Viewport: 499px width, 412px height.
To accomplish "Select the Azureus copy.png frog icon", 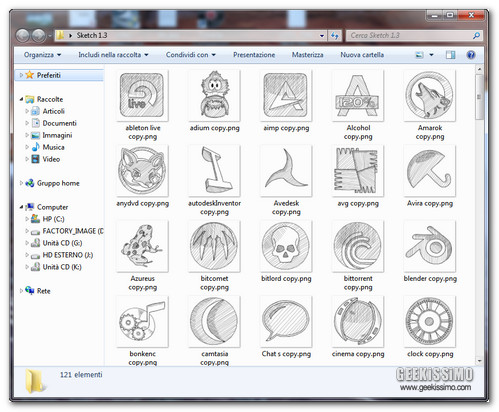I will pos(142,246).
